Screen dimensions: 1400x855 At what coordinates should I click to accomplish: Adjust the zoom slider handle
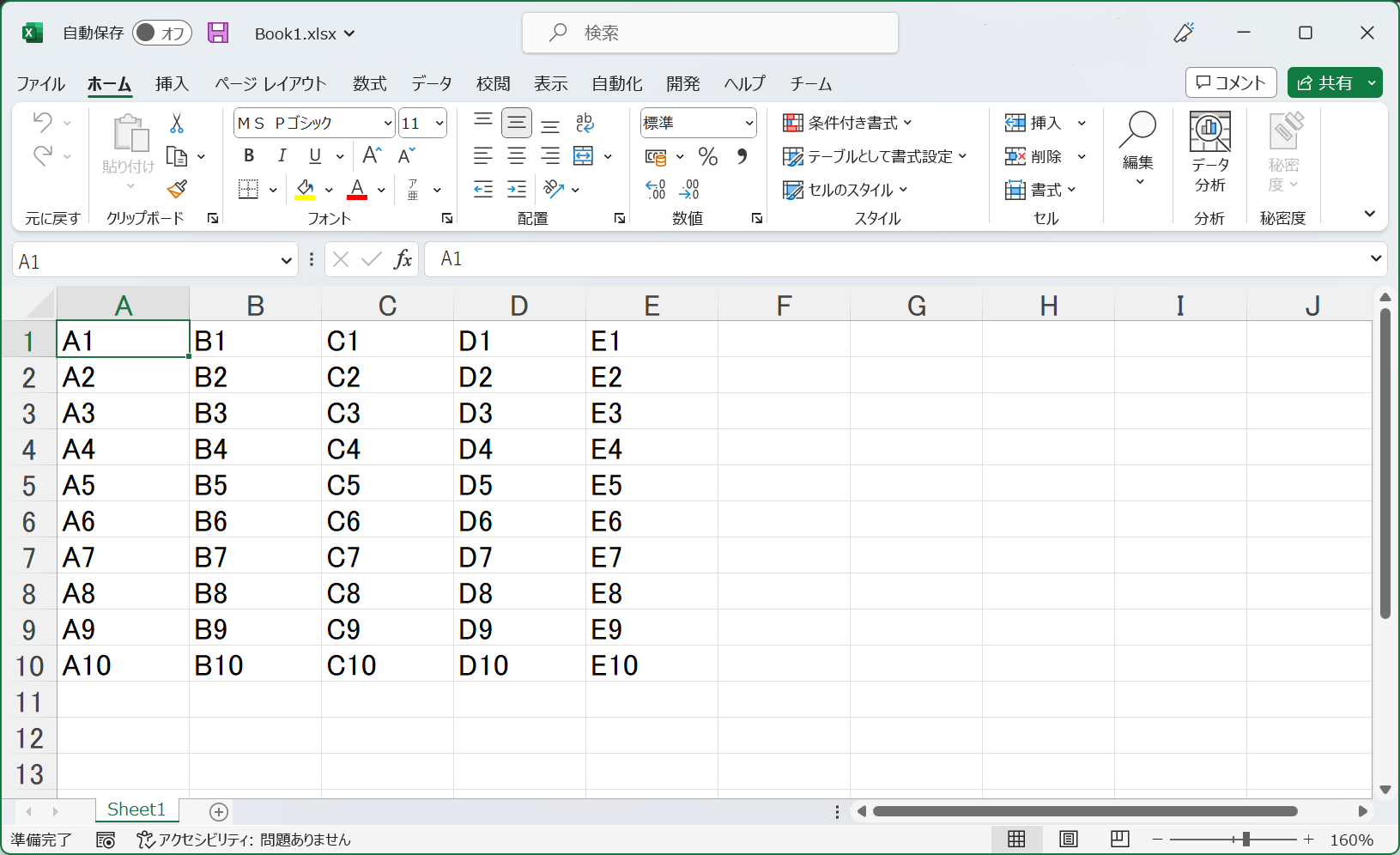coord(1245,839)
